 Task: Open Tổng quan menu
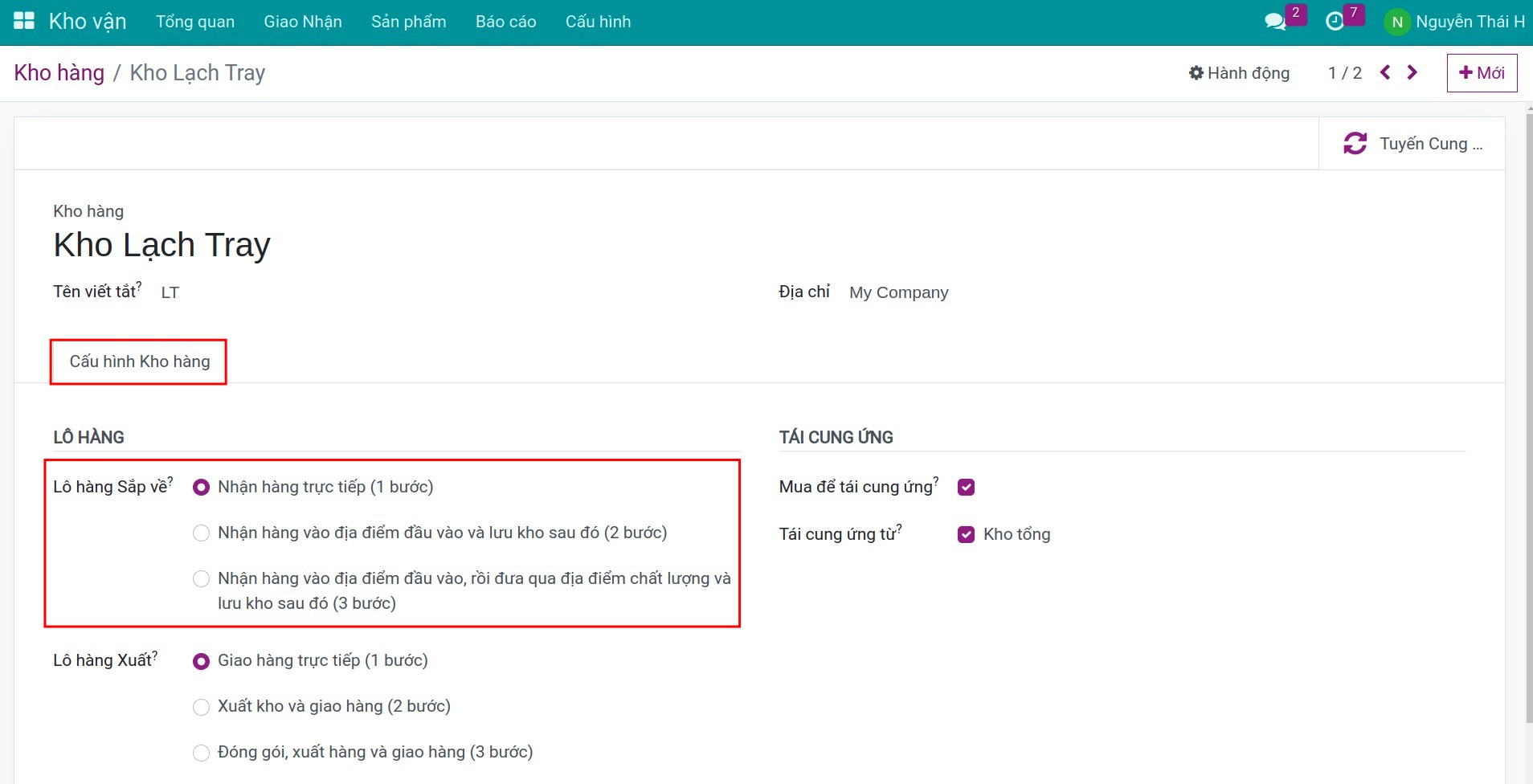click(x=195, y=22)
